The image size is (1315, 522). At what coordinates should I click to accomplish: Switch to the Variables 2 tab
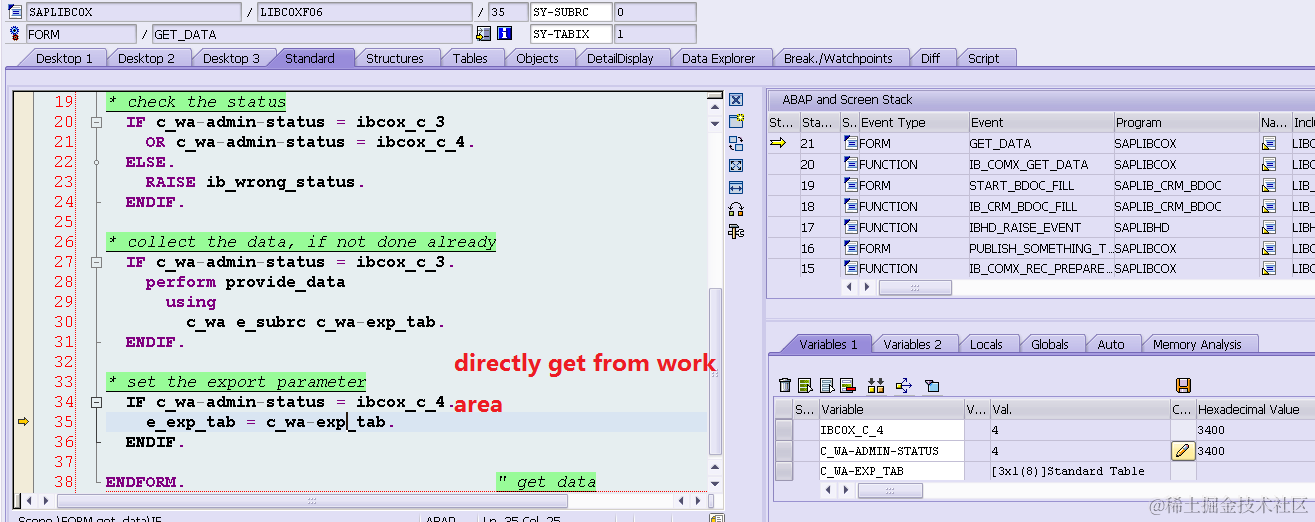[x=912, y=344]
